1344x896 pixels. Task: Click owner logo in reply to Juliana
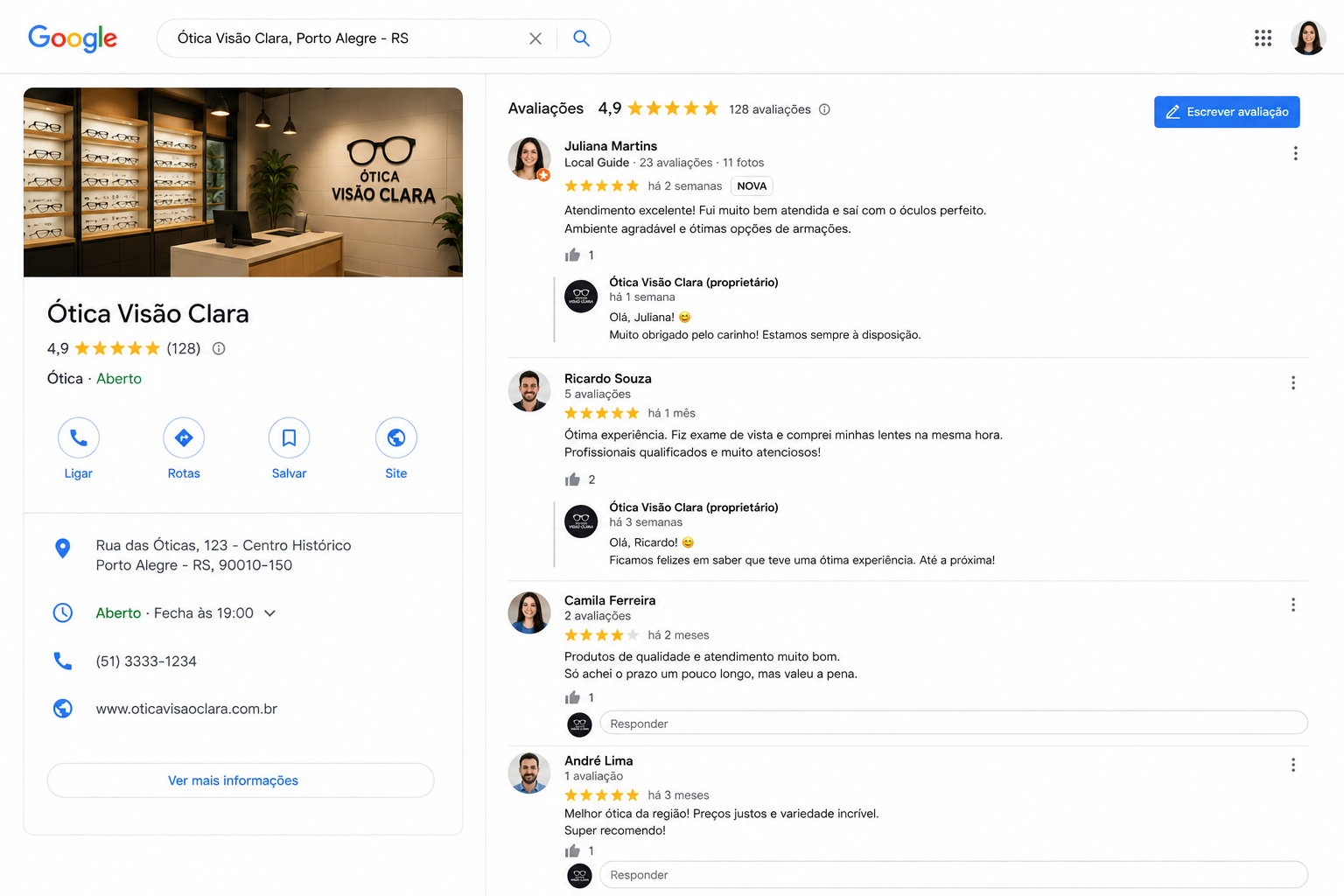pos(581,297)
